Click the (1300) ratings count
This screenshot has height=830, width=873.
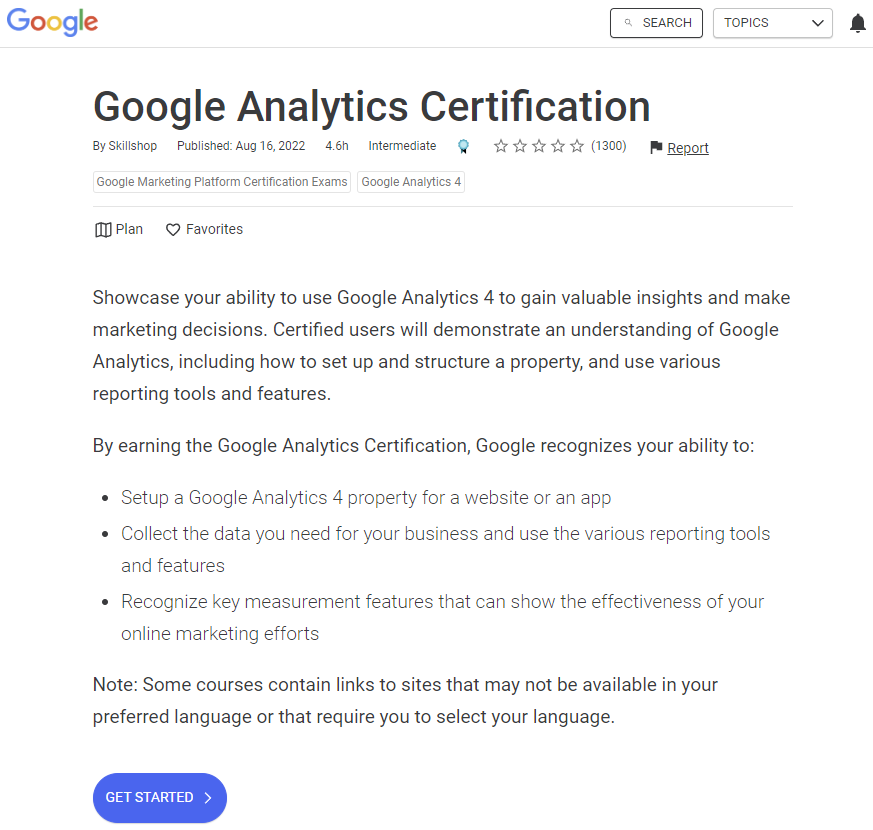[x=608, y=145]
